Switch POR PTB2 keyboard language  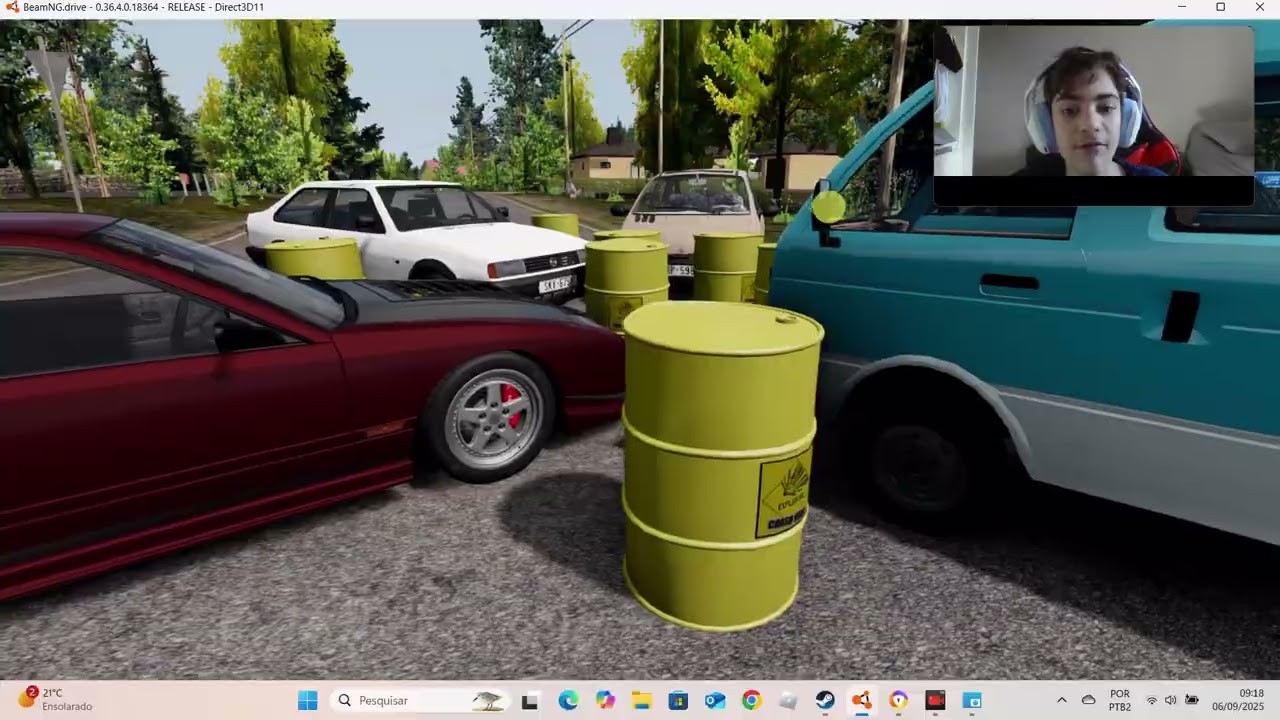(x=1120, y=700)
